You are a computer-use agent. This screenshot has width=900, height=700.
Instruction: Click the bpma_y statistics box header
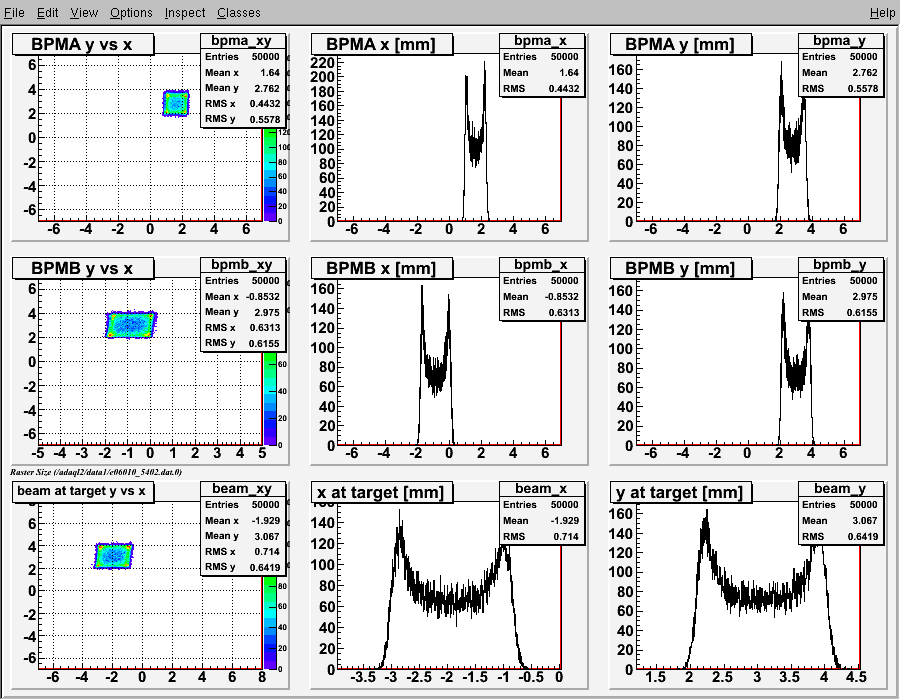pyautogui.click(x=841, y=41)
